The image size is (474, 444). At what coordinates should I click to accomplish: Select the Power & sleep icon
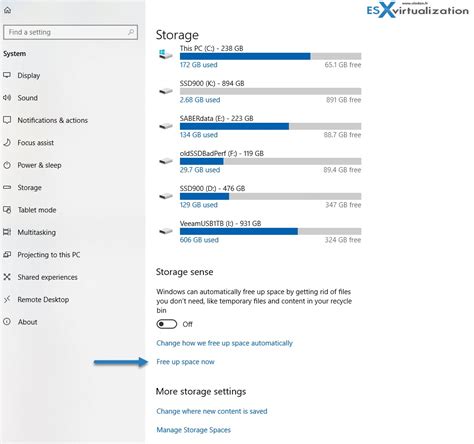click(7, 165)
